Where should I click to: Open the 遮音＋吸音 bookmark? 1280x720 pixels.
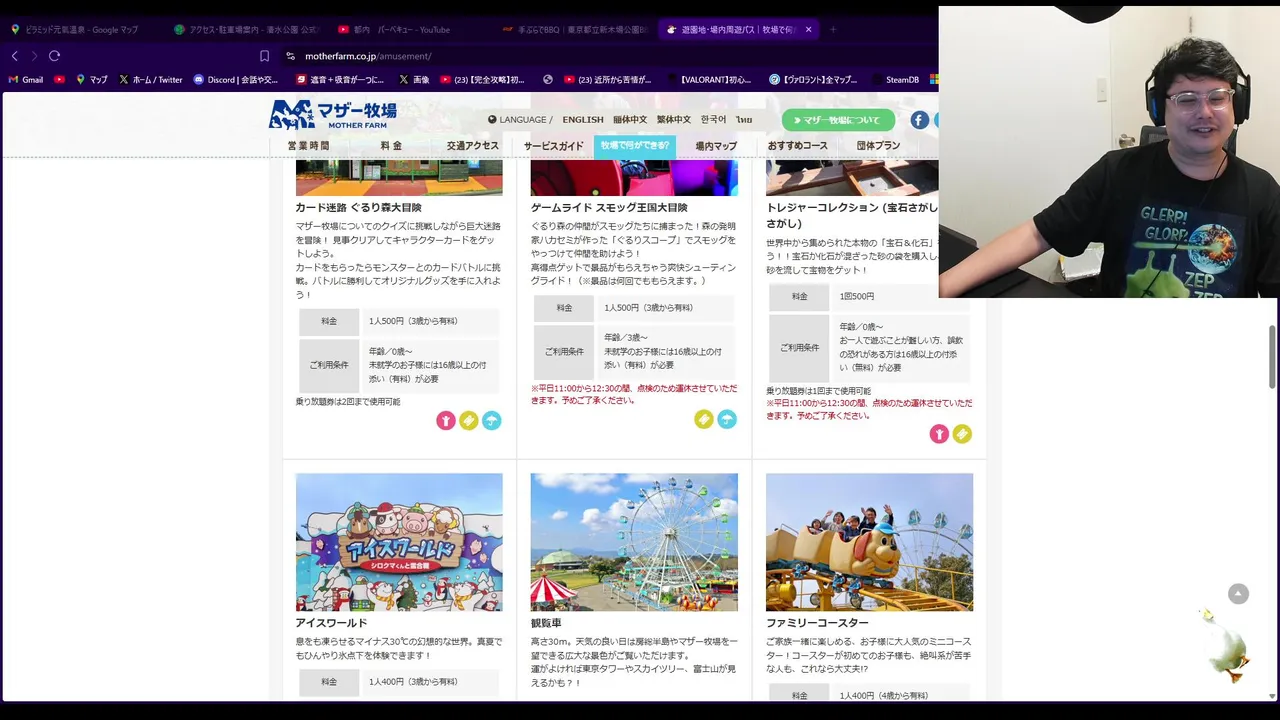click(340, 79)
